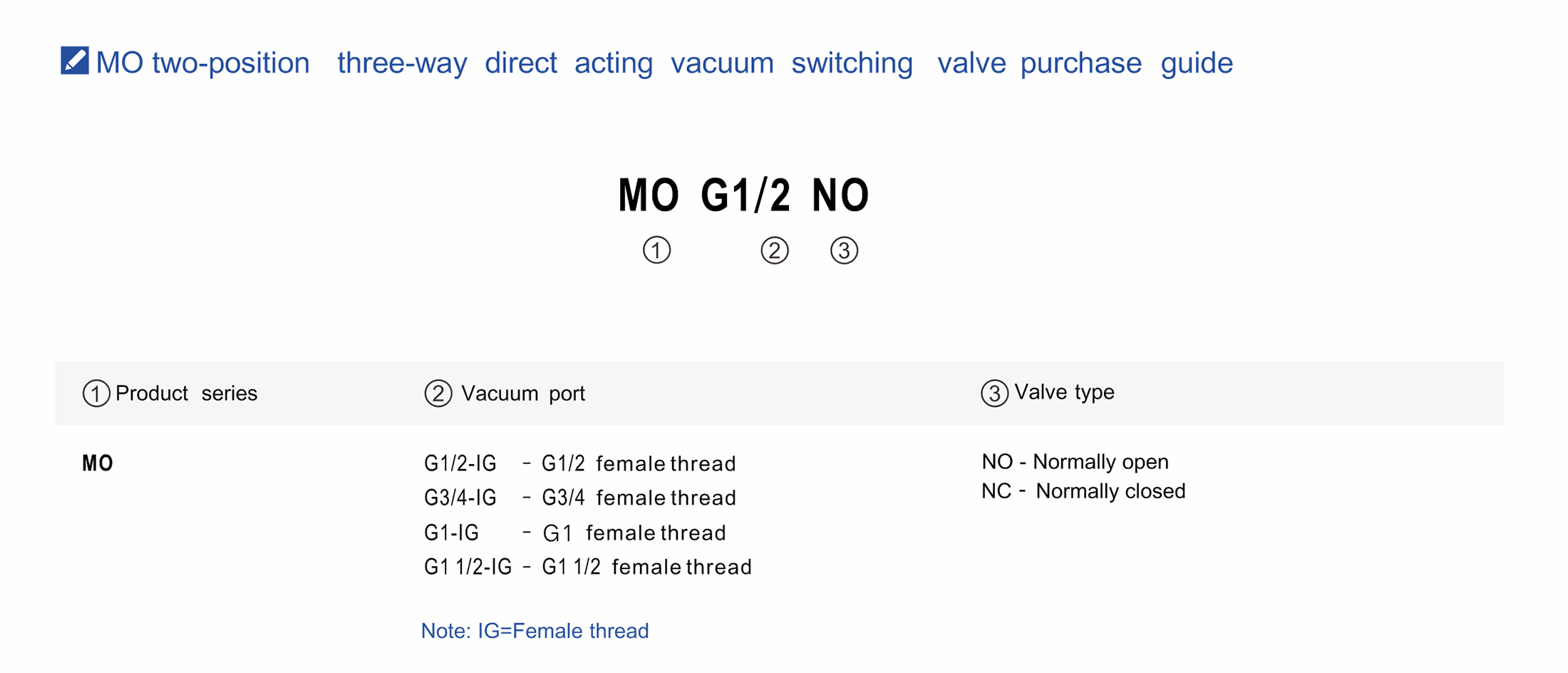
Task: Click the blue IG=Female thread note
Action: point(535,631)
